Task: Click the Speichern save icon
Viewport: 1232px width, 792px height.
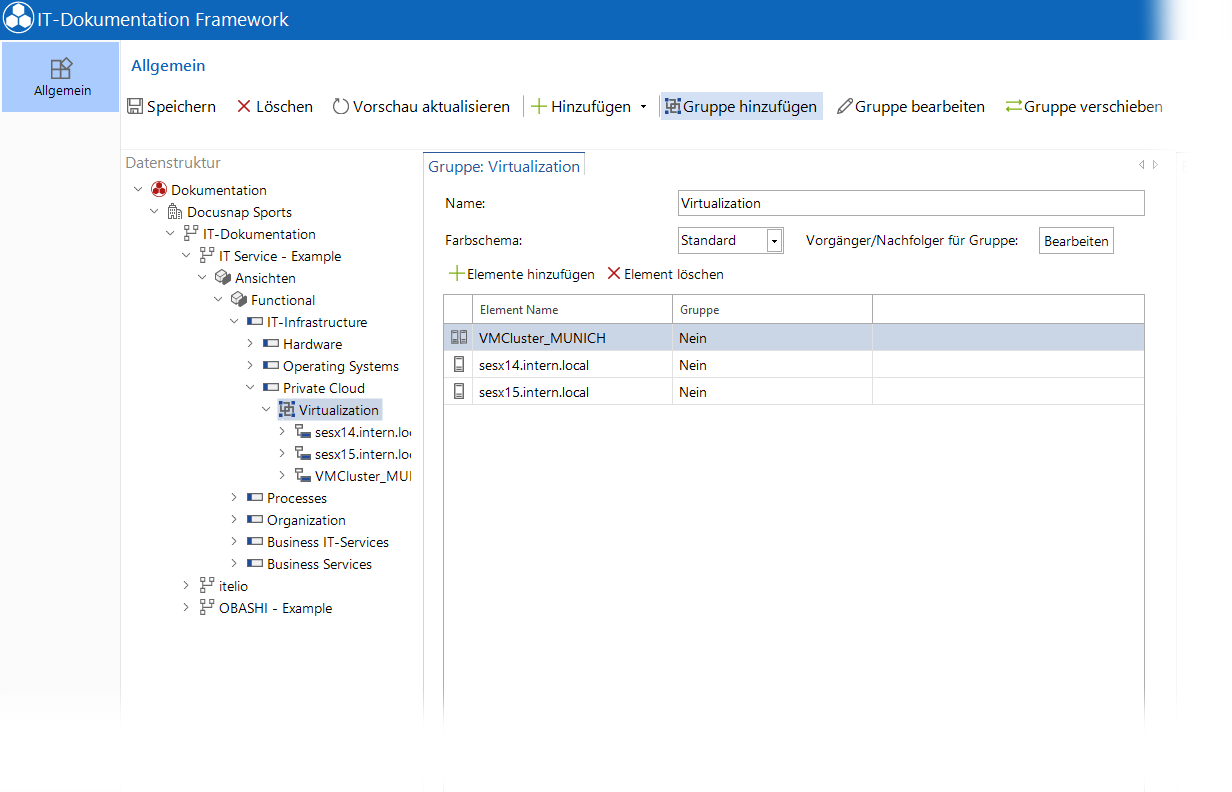Action: [x=135, y=106]
